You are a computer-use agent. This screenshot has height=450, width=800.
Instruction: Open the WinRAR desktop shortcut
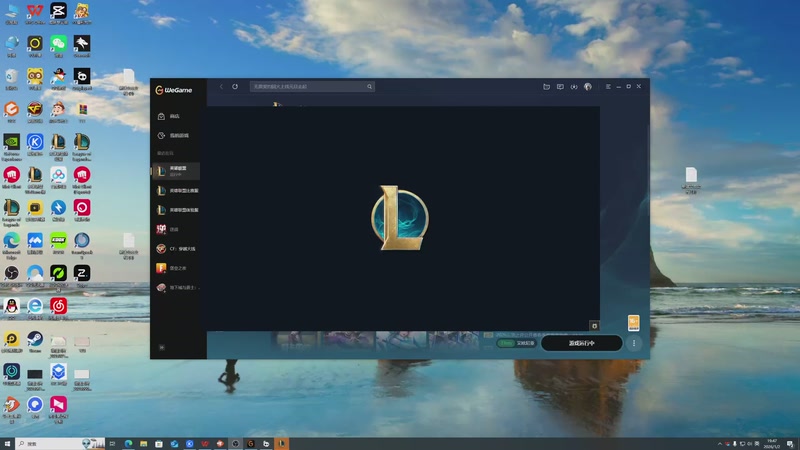82,112
